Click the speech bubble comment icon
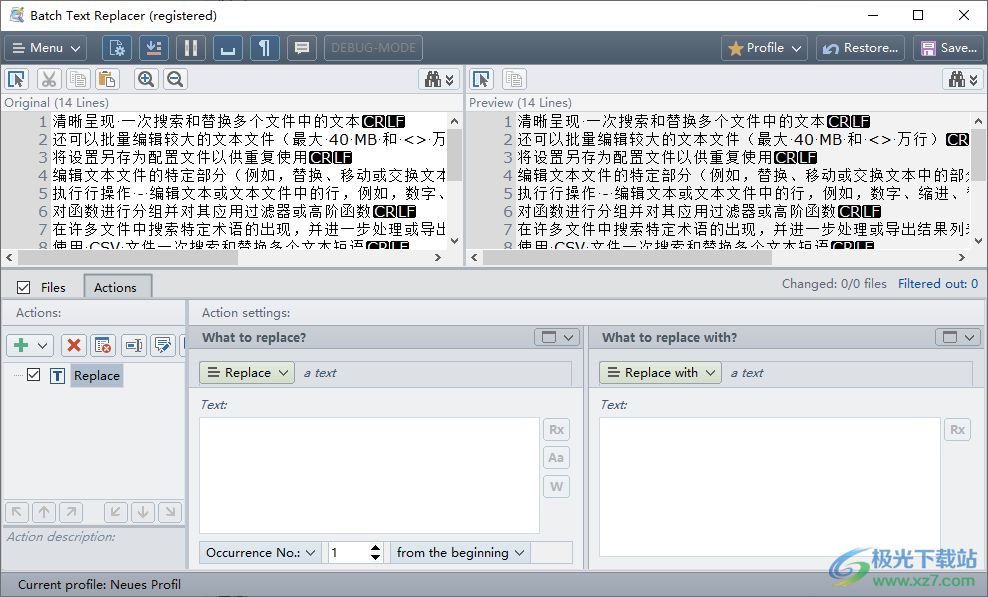The width and height of the screenshot is (988, 597). [x=302, y=48]
